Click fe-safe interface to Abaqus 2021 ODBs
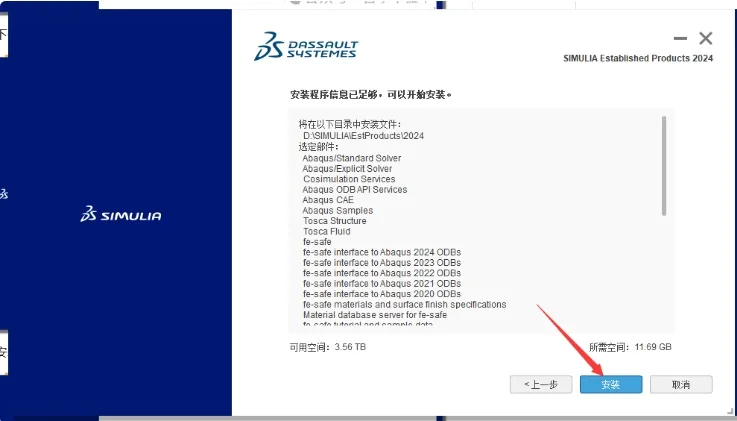The width and height of the screenshot is (737, 421). coord(382,284)
